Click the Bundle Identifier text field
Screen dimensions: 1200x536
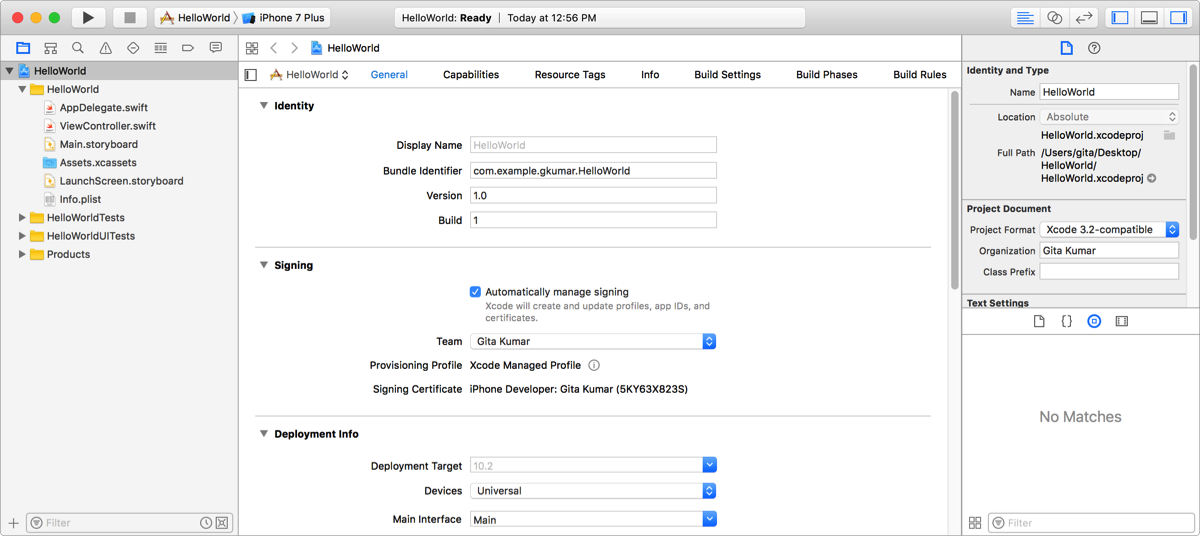pyautogui.click(x=593, y=171)
